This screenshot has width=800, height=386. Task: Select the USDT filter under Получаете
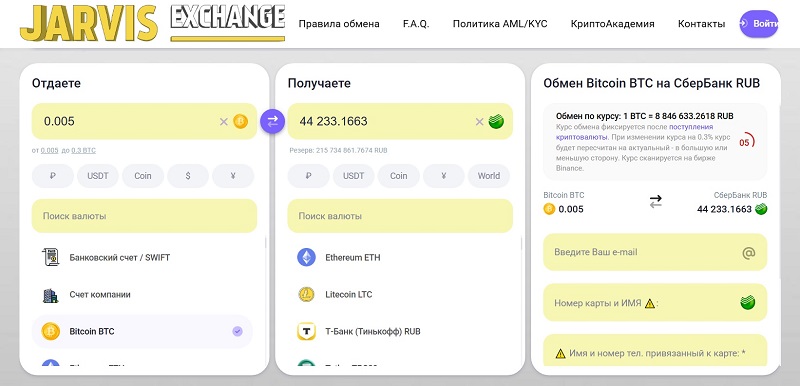(x=354, y=176)
